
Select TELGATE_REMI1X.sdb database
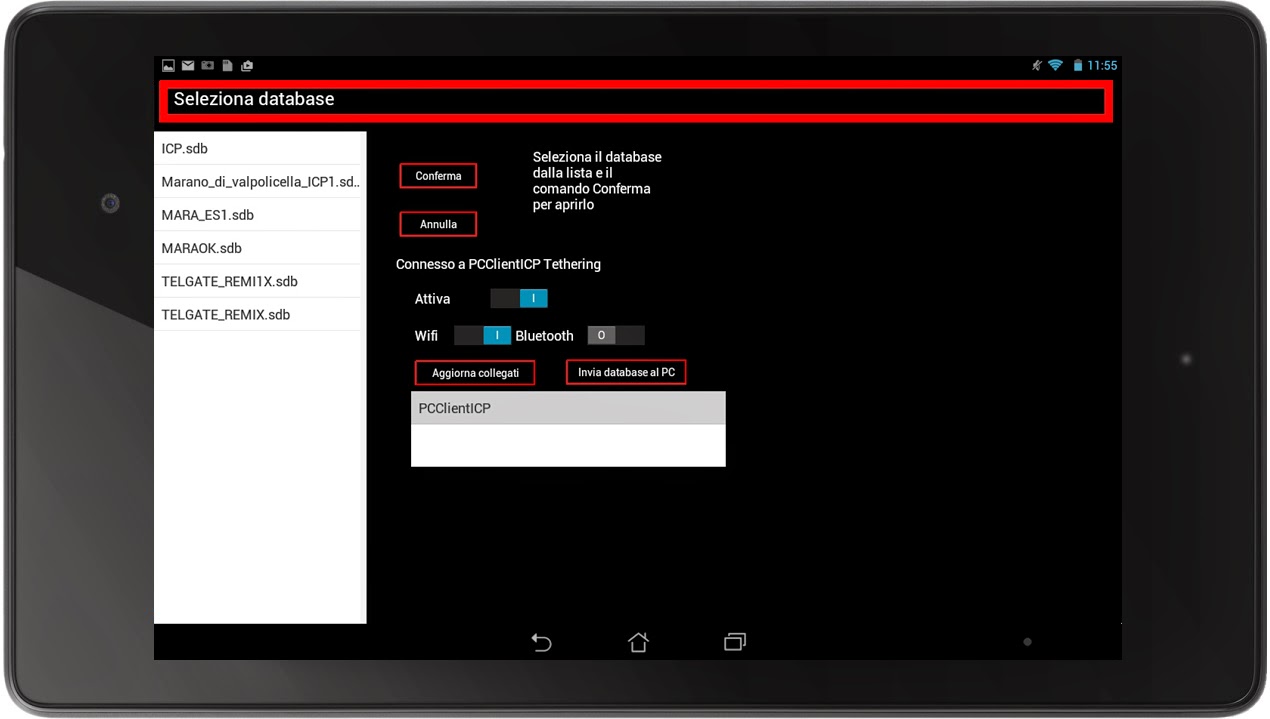[257, 281]
